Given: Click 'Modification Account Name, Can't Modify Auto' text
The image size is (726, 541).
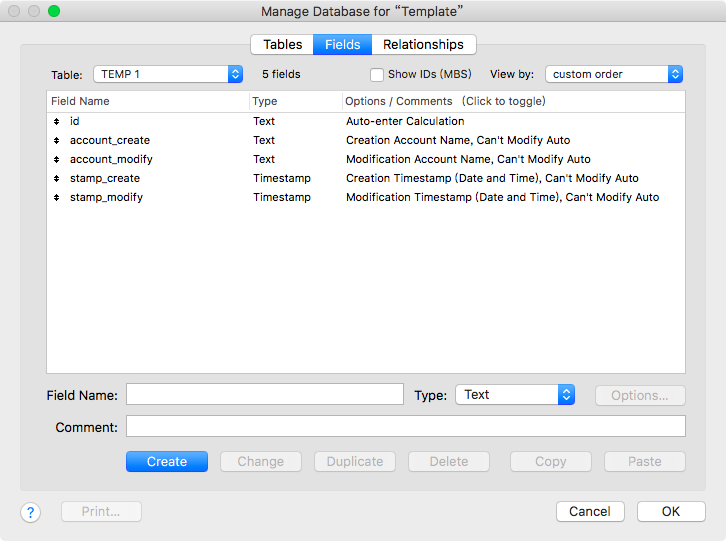Looking at the screenshot, I should pyautogui.click(x=468, y=159).
